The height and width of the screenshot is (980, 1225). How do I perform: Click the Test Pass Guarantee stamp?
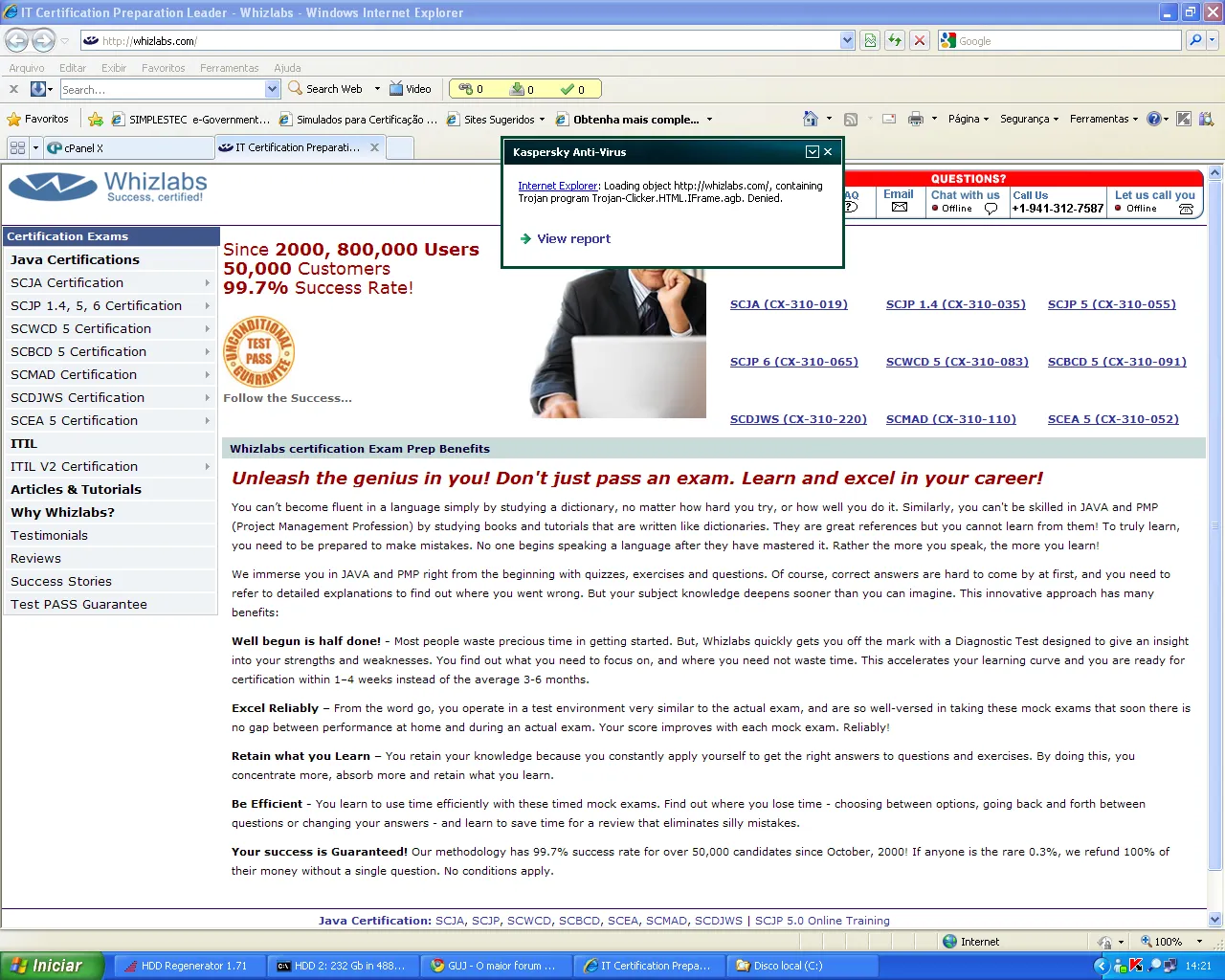[258, 351]
